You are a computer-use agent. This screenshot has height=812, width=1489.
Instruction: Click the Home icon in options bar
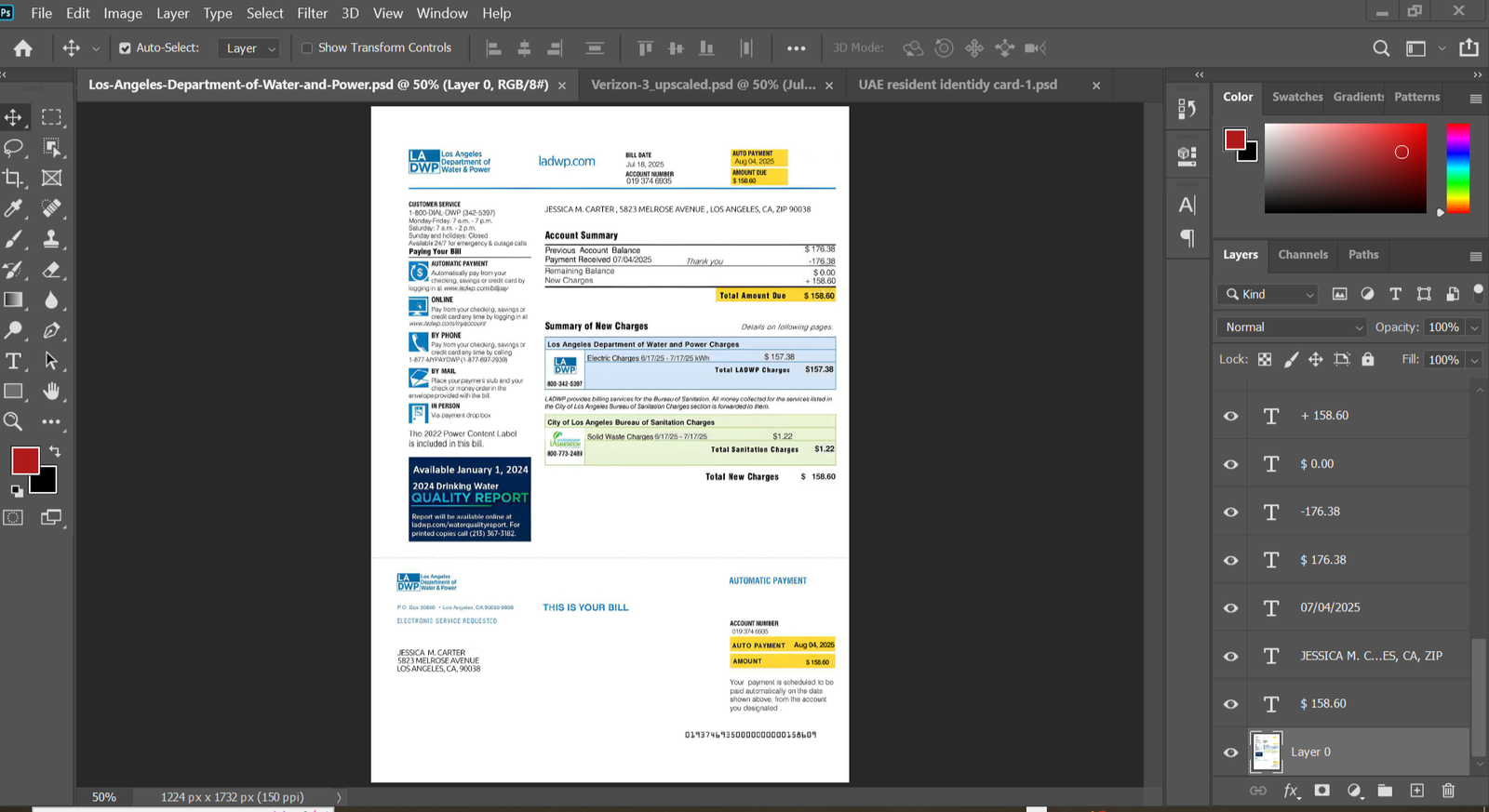[23, 48]
